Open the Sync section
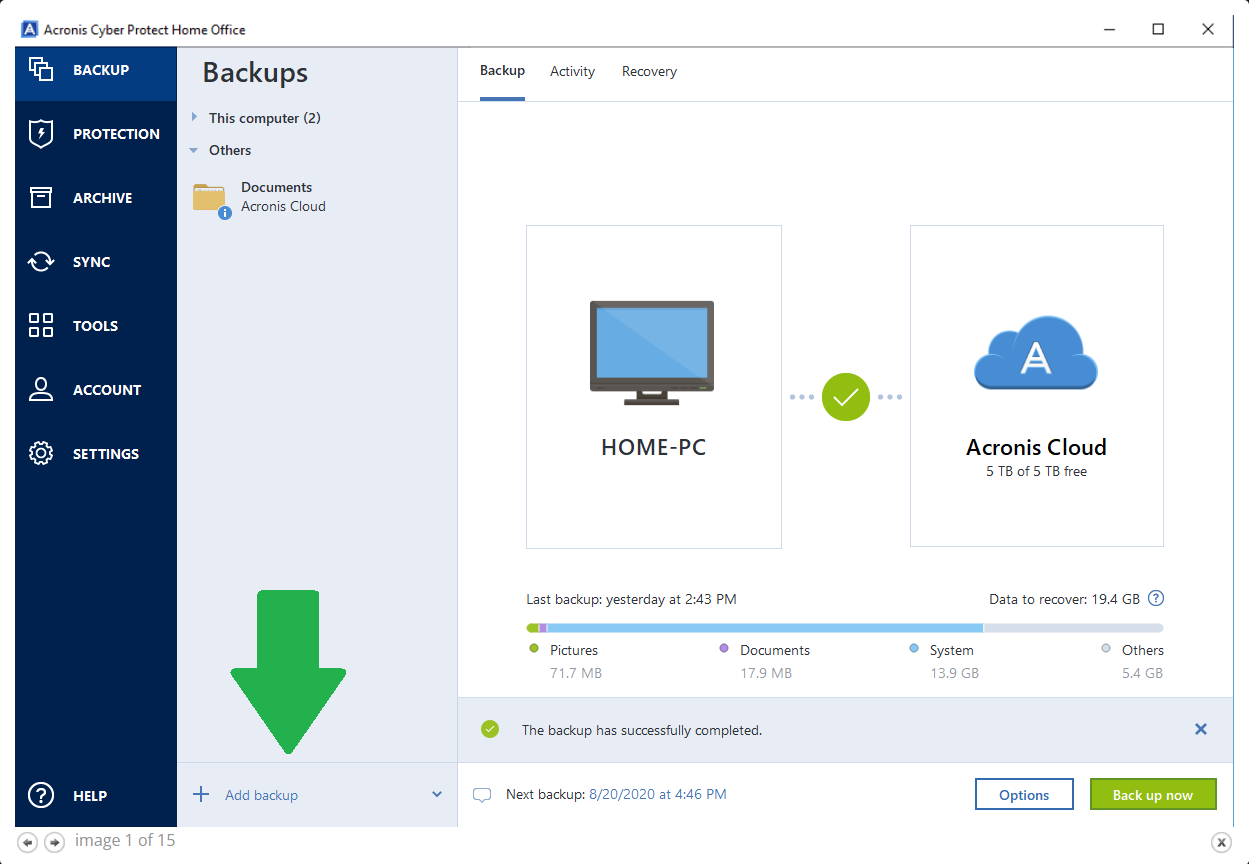Image resolution: width=1249 pixels, height=864 pixels. (x=96, y=262)
